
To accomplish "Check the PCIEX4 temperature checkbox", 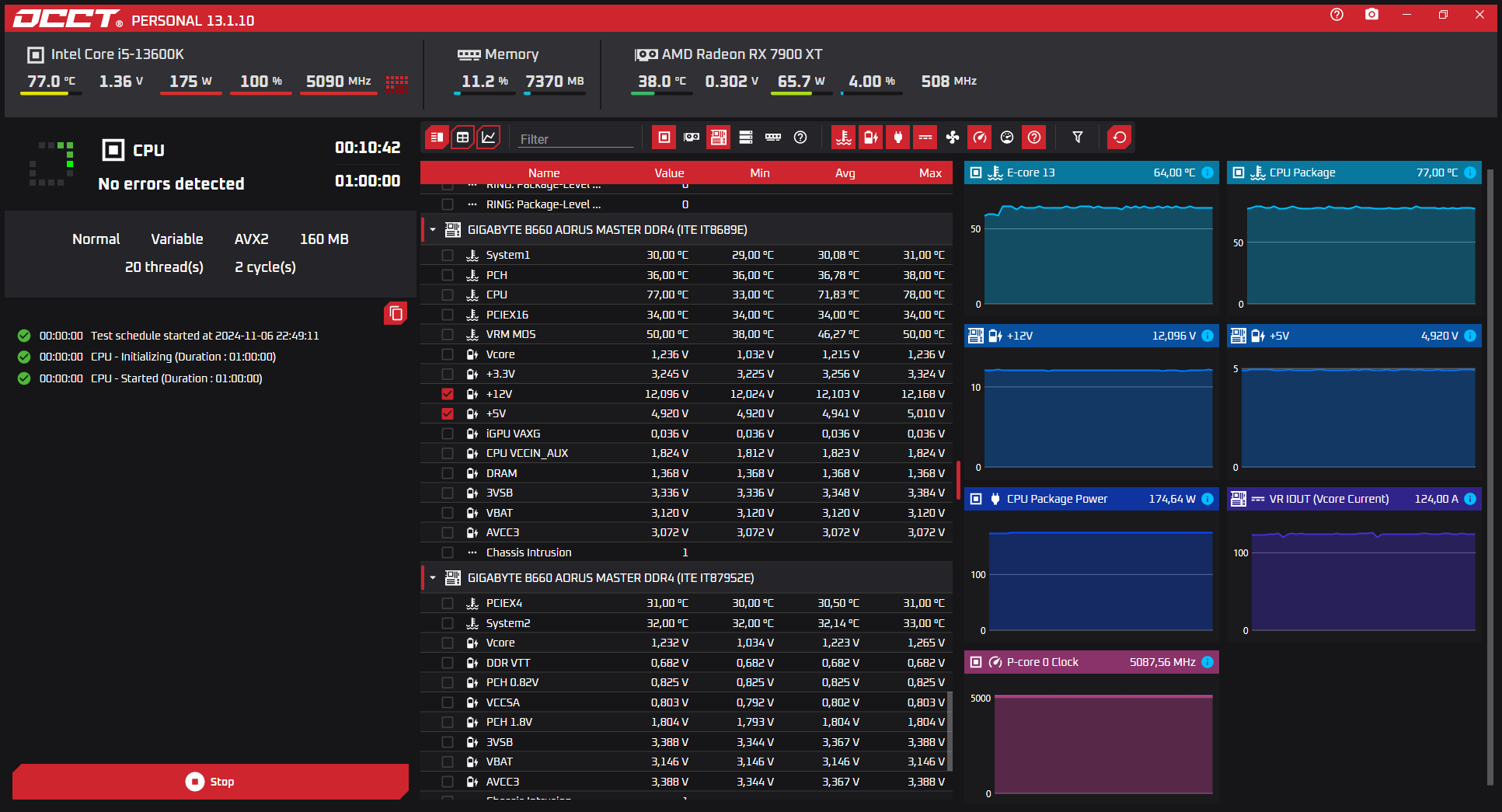I will point(448,603).
